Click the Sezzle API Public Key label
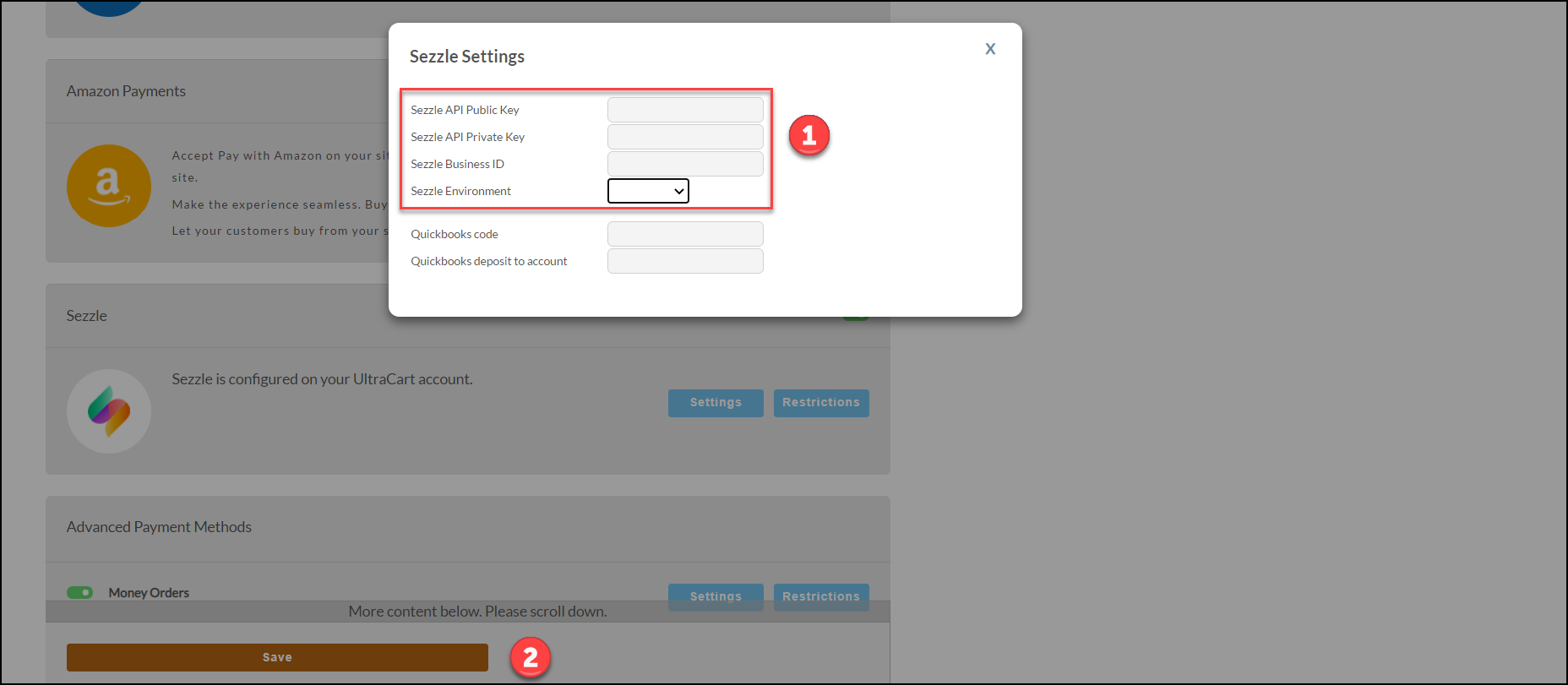Viewport: 1568px width, 685px height. (465, 110)
